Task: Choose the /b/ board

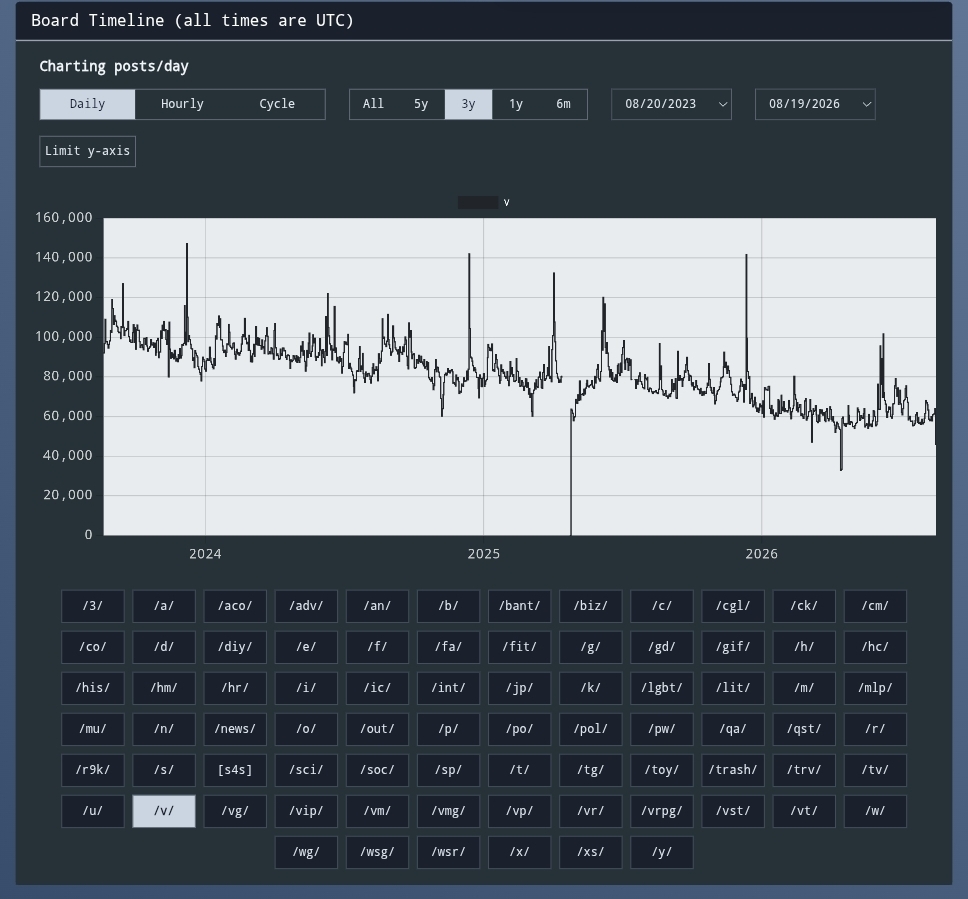Action: coord(448,606)
